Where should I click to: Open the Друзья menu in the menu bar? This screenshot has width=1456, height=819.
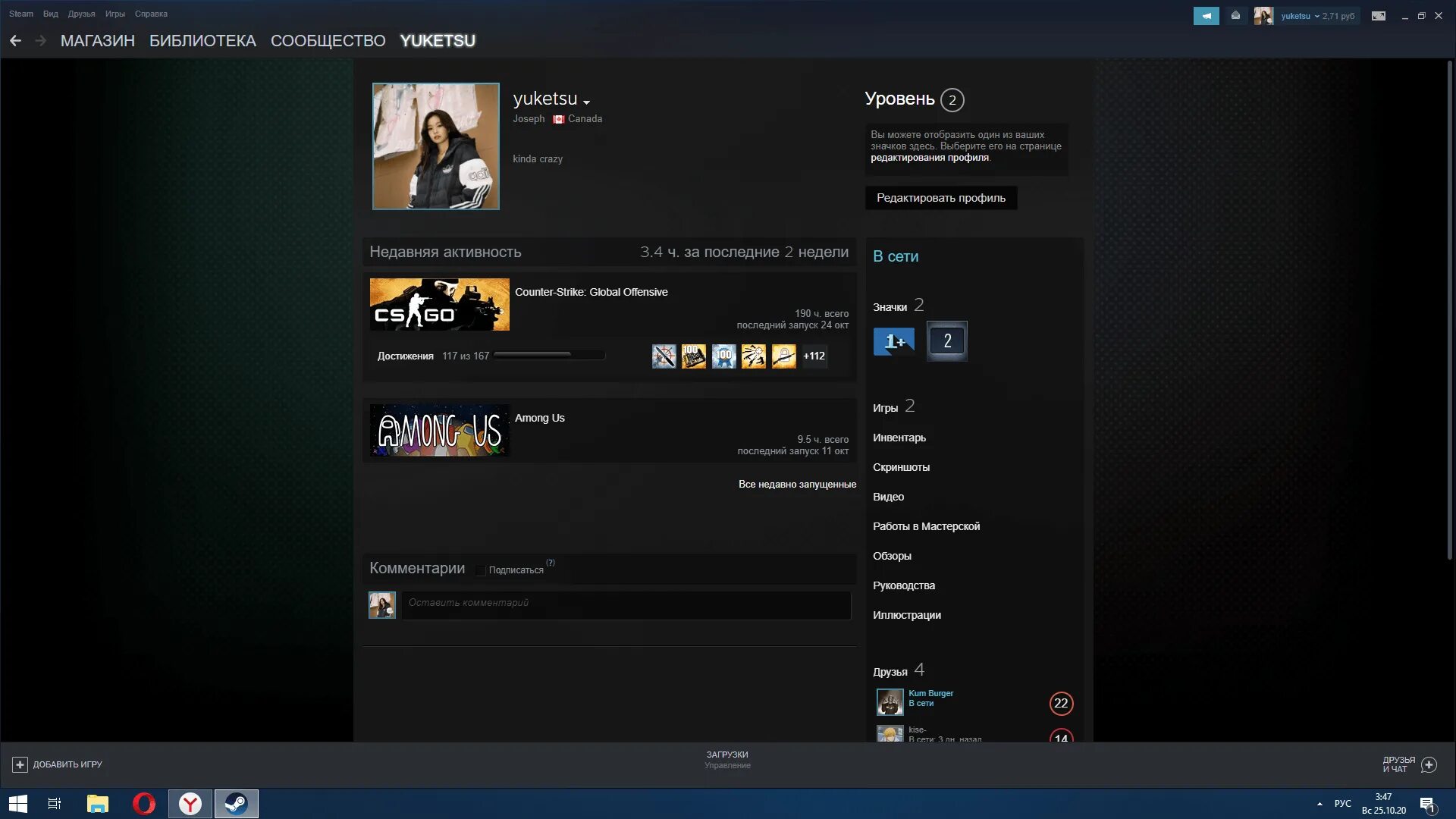point(81,14)
